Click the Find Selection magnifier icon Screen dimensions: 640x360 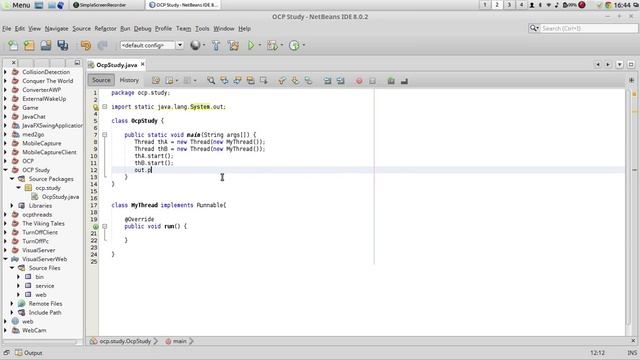point(211,80)
